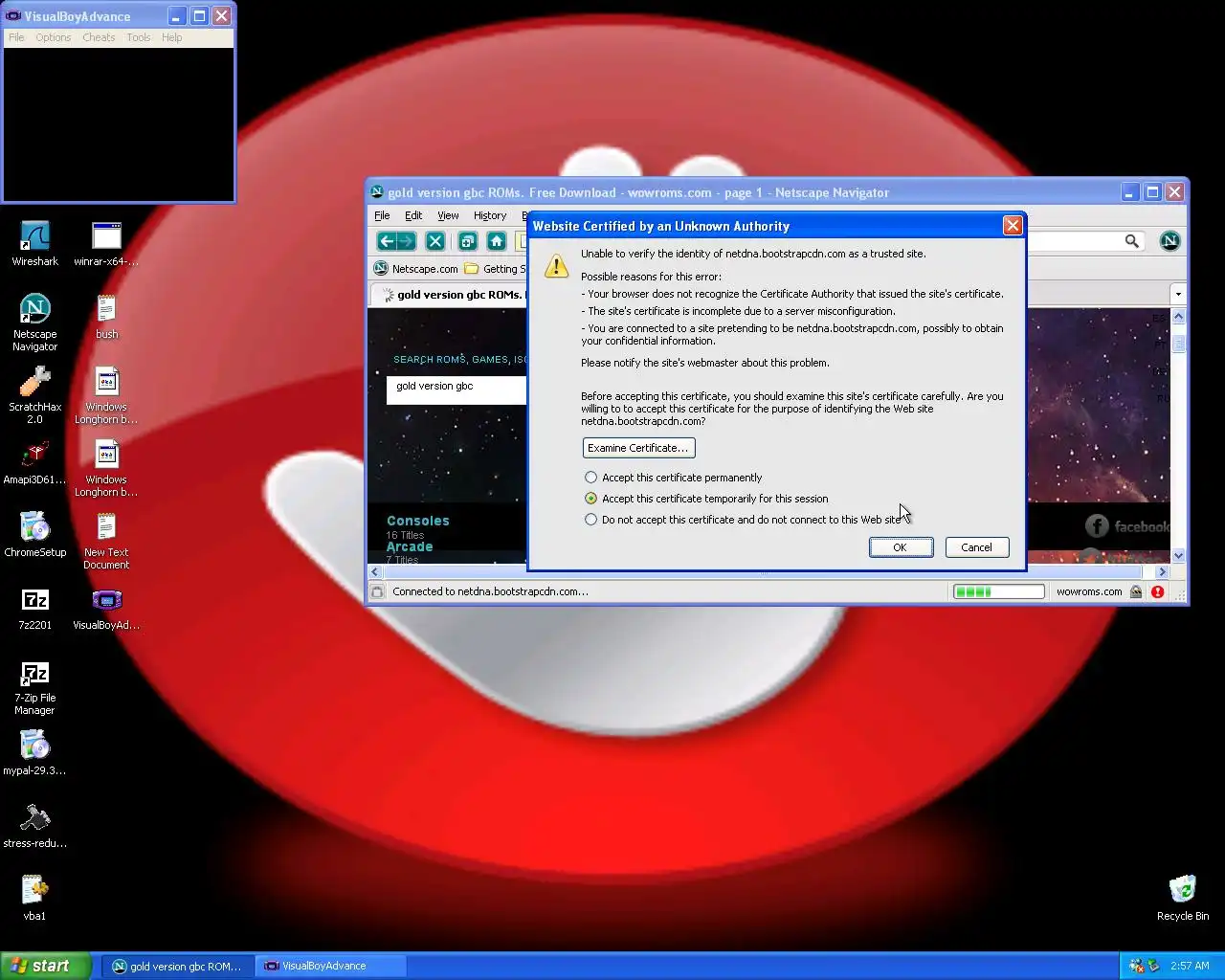Click the Stop loading X toolbar icon

(435, 241)
